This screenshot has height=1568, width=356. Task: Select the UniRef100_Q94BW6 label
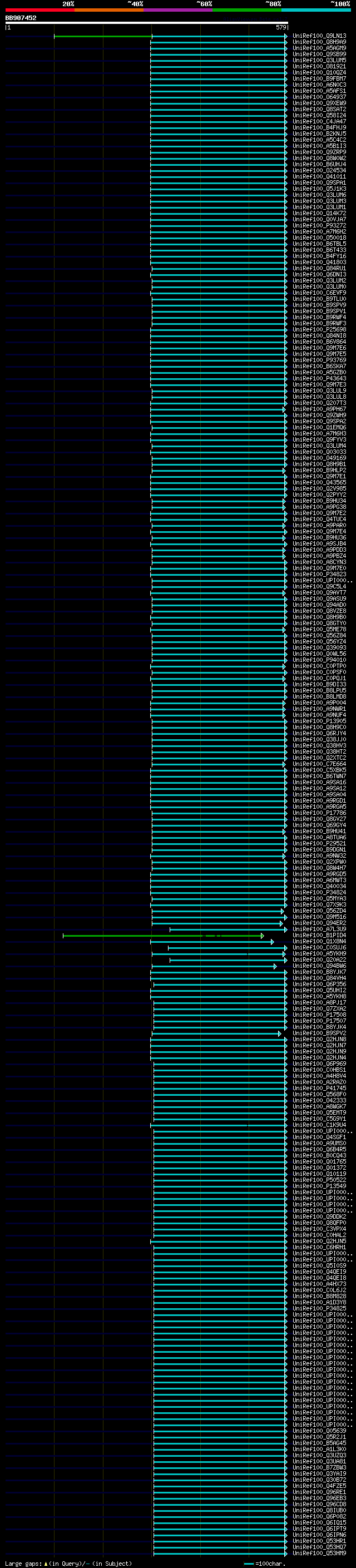coord(319,966)
